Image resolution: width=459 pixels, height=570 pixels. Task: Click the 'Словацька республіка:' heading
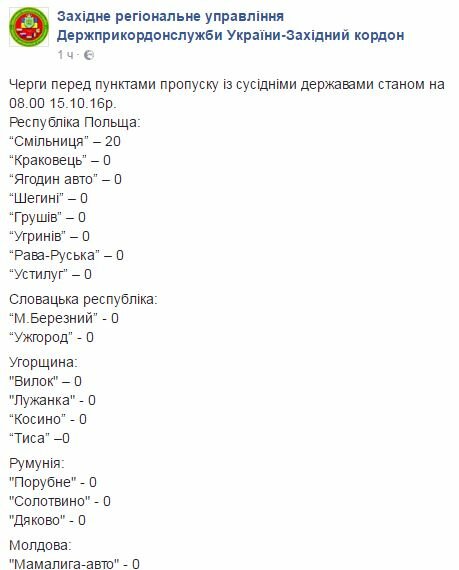pos(83,300)
